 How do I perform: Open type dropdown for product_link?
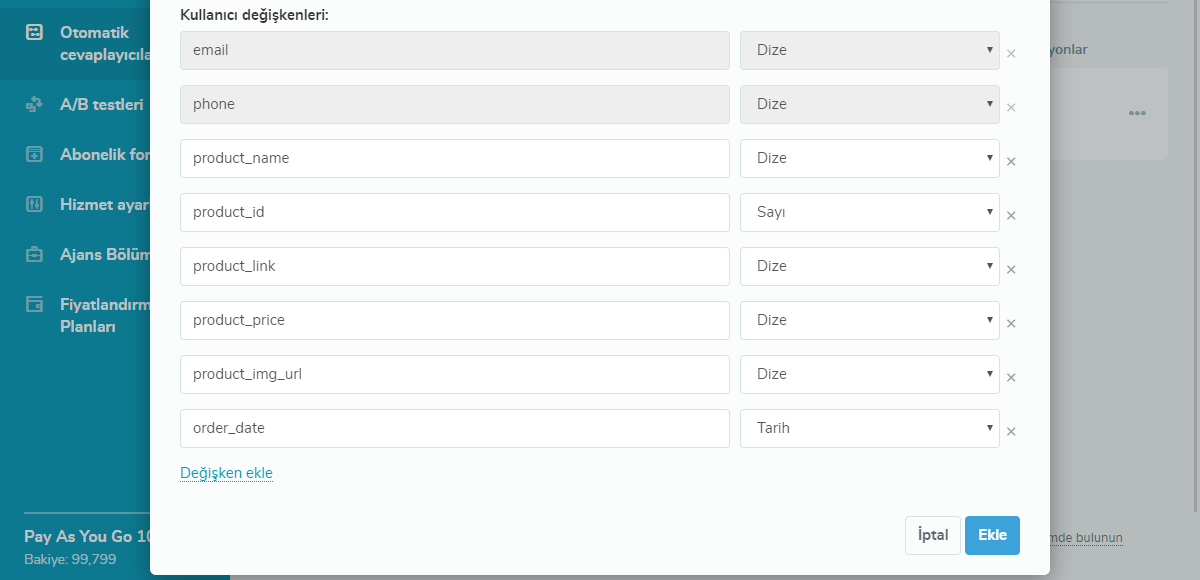coord(870,266)
